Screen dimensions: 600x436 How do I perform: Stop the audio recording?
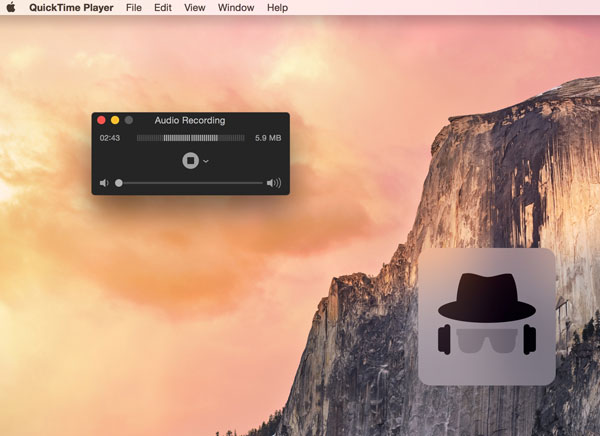(x=190, y=160)
